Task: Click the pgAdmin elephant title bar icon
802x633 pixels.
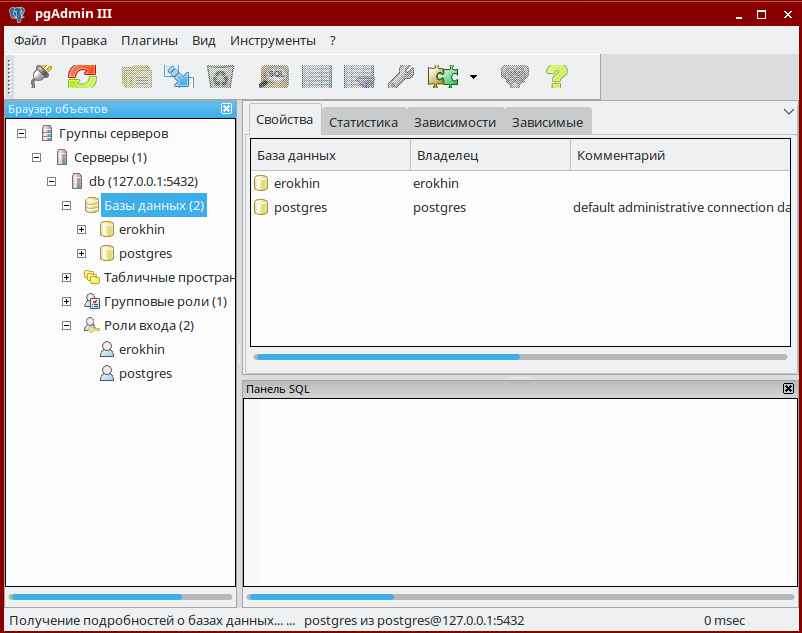Action: (17, 14)
